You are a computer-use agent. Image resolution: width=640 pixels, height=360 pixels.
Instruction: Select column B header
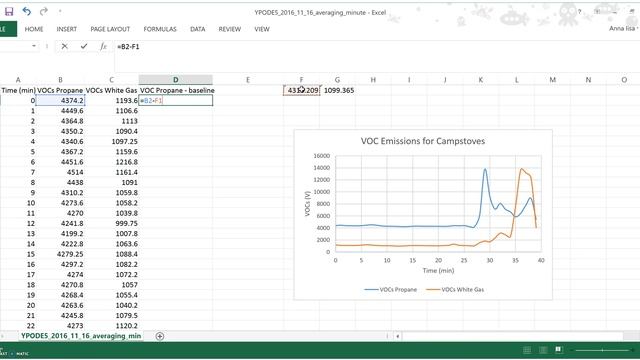(x=60, y=80)
